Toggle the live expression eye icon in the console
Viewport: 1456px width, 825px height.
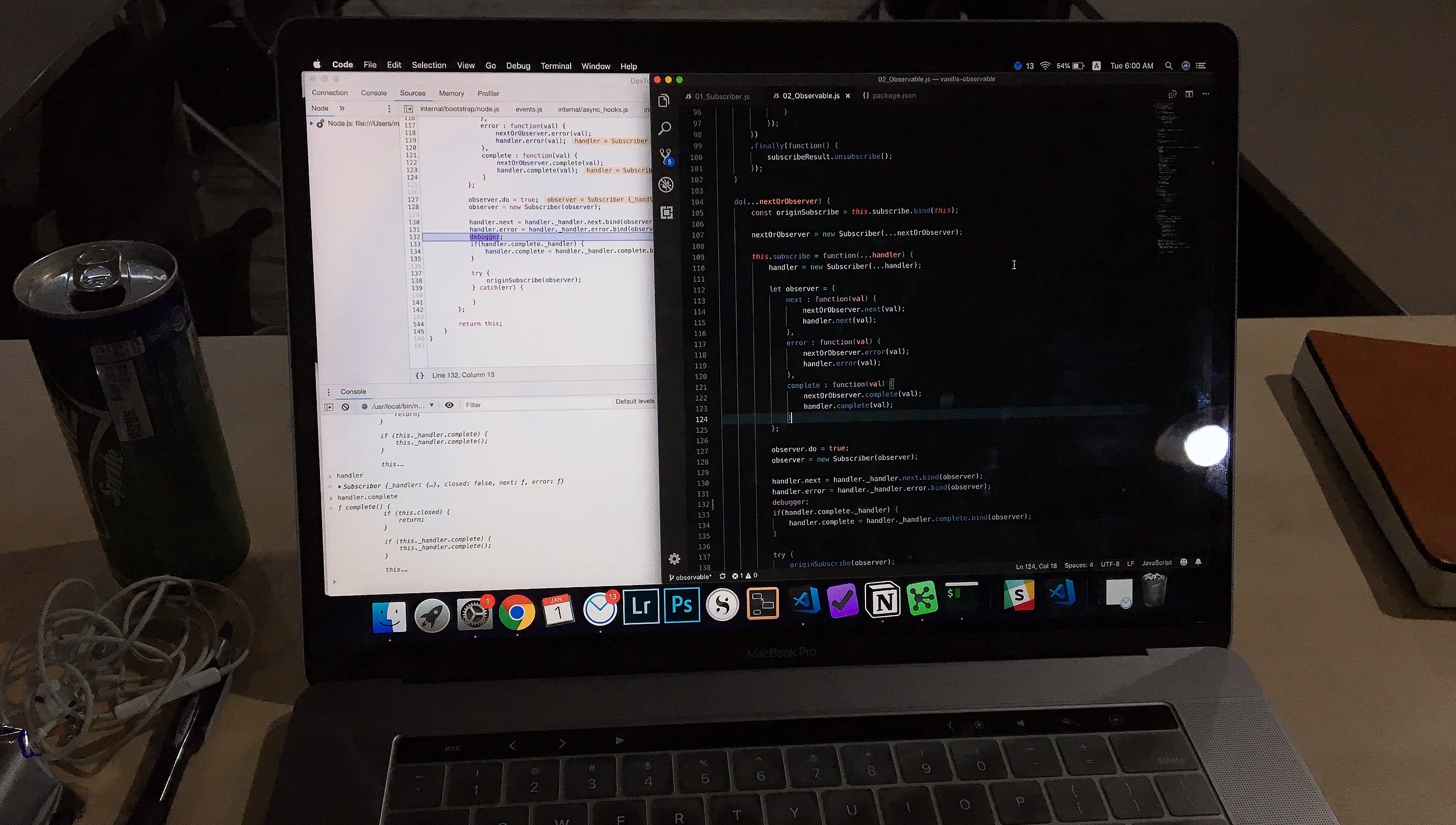point(449,405)
